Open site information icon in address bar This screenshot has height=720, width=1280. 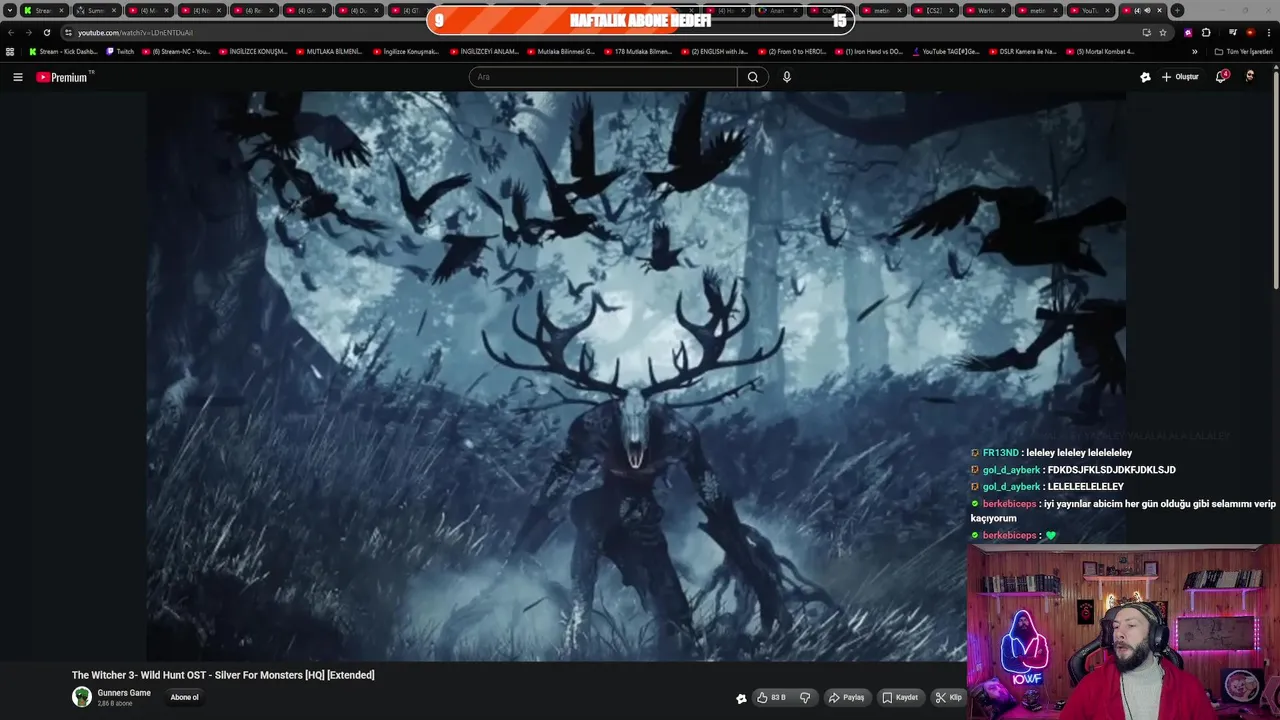tap(68, 32)
